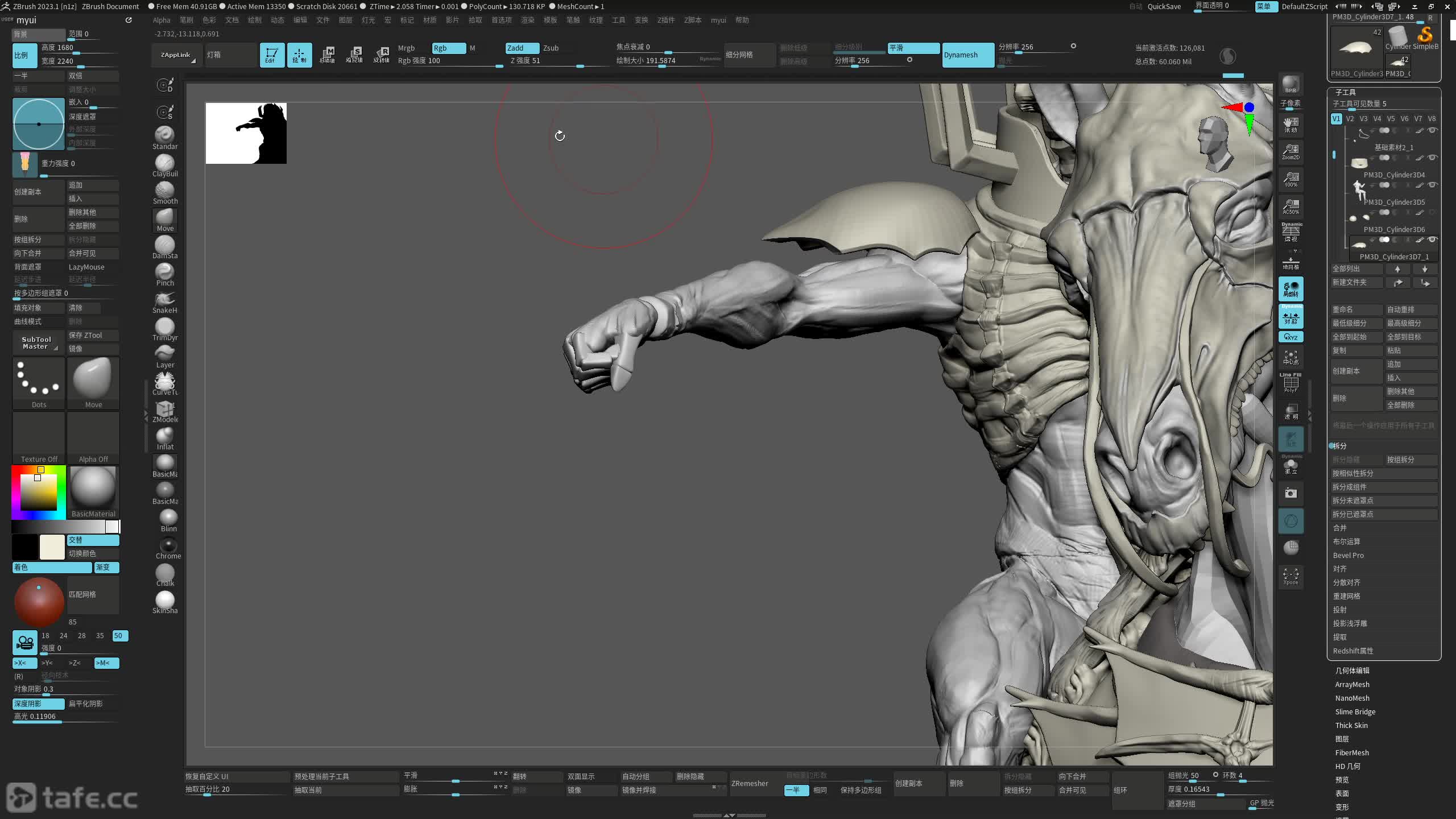Click the BPR render icon
The width and height of the screenshot is (1456, 819).
[1290, 84]
